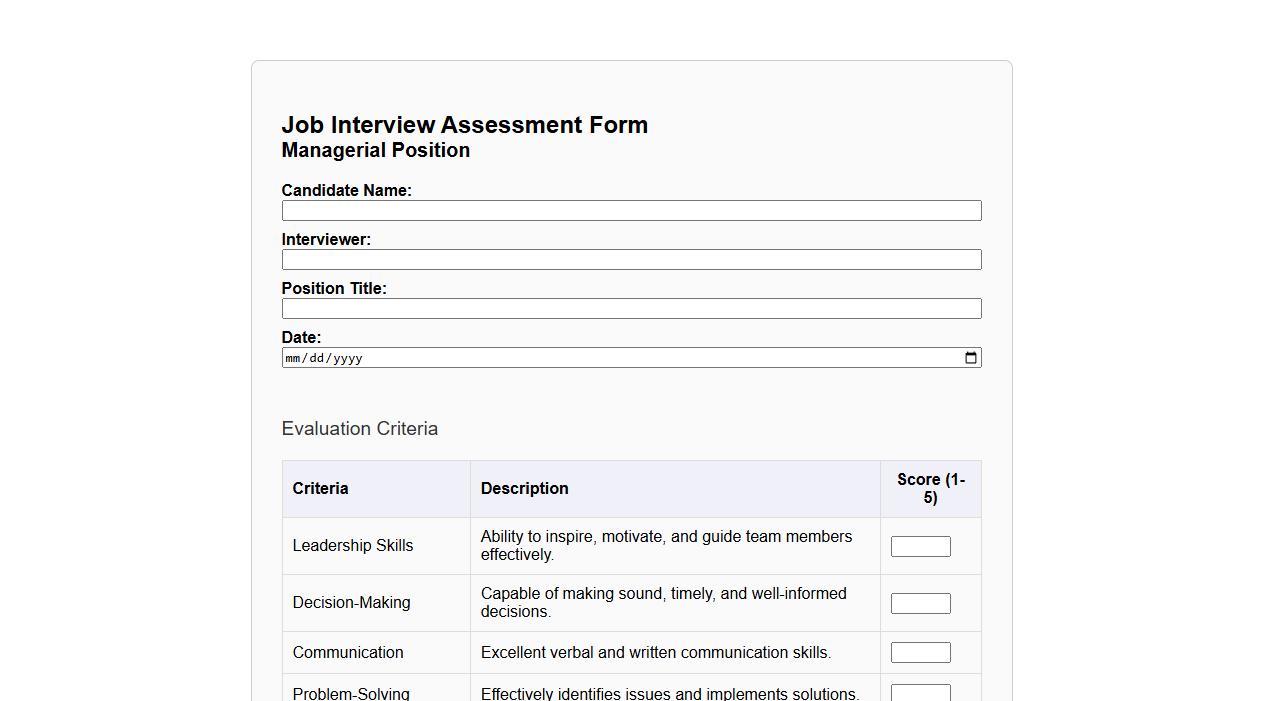Open the date picker calendar icon
The image size is (1263, 701).
click(x=970, y=357)
